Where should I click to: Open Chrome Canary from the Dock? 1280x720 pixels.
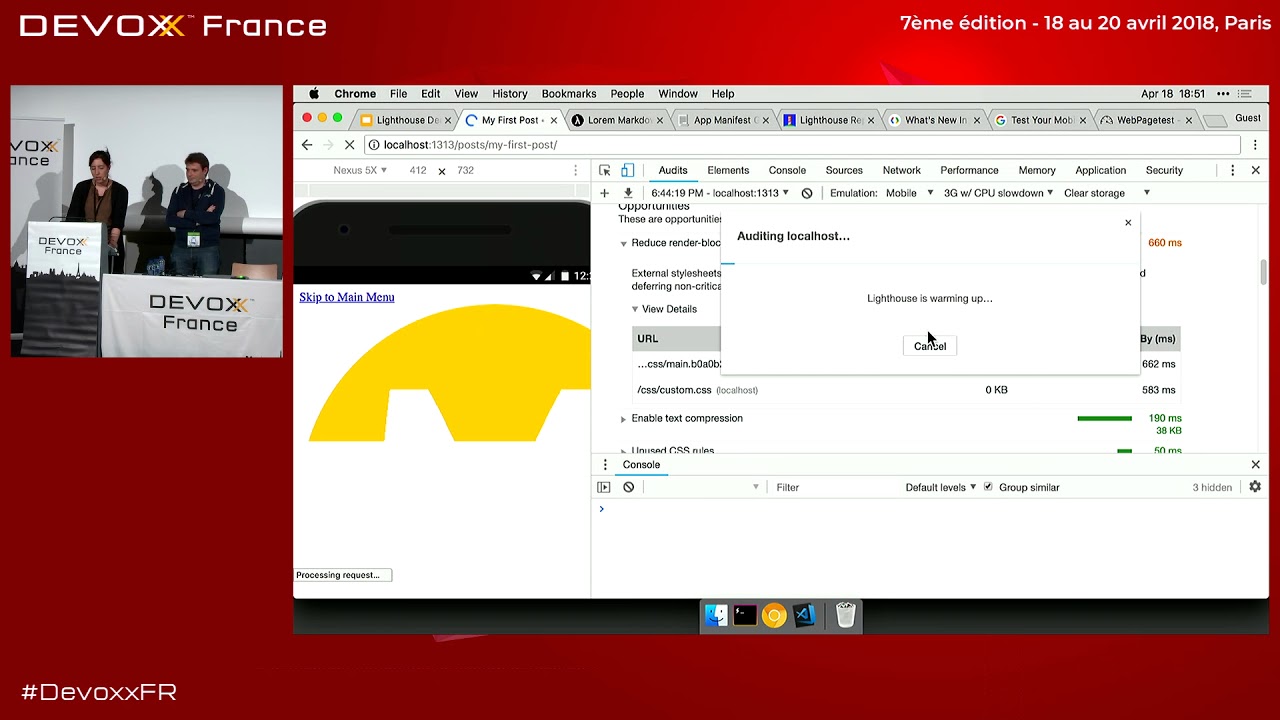point(774,616)
